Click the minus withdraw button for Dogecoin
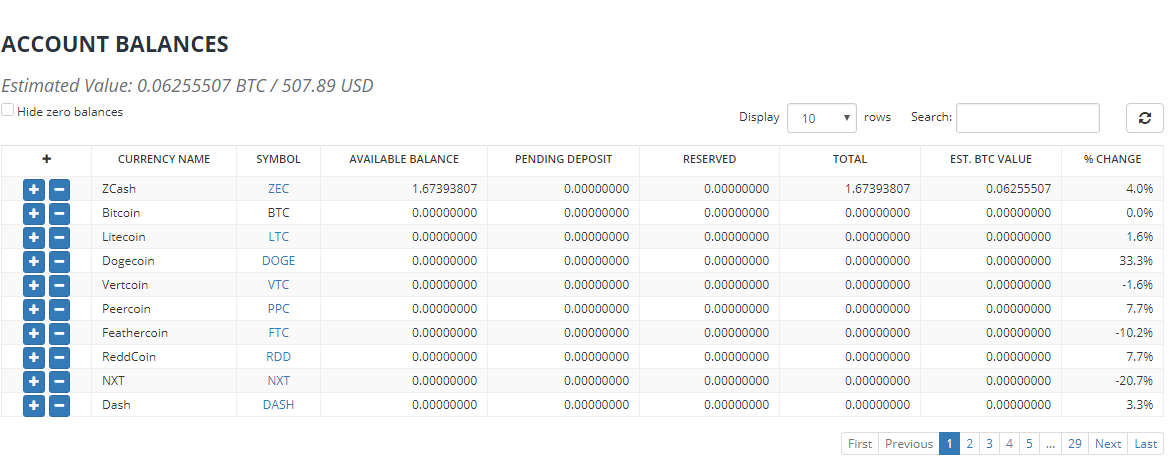 coord(59,261)
